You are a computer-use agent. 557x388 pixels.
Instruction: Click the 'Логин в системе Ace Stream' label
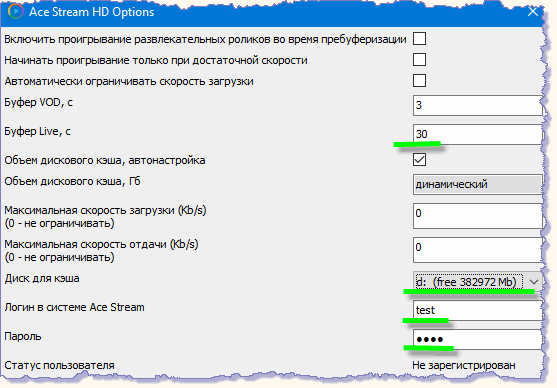click(74, 307)
